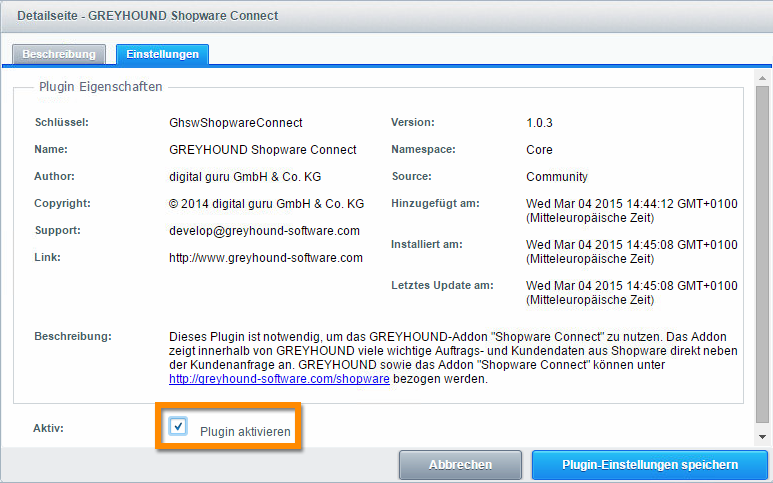Click the Schlüssel: label
773x483 pixels.
(62, 122)
